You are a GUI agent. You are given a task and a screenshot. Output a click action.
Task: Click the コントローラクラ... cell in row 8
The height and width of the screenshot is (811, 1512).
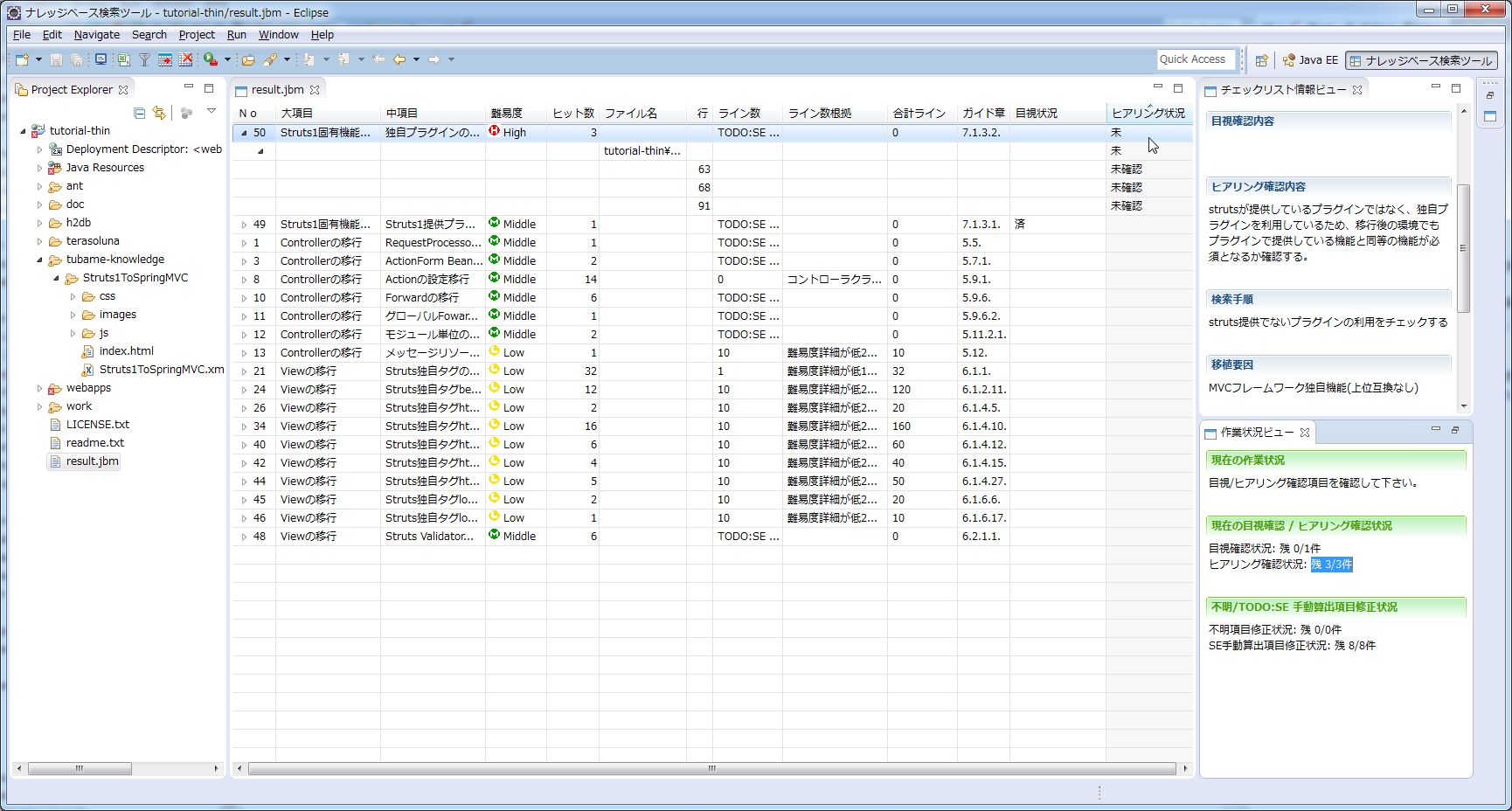click(x=835, y=280)
